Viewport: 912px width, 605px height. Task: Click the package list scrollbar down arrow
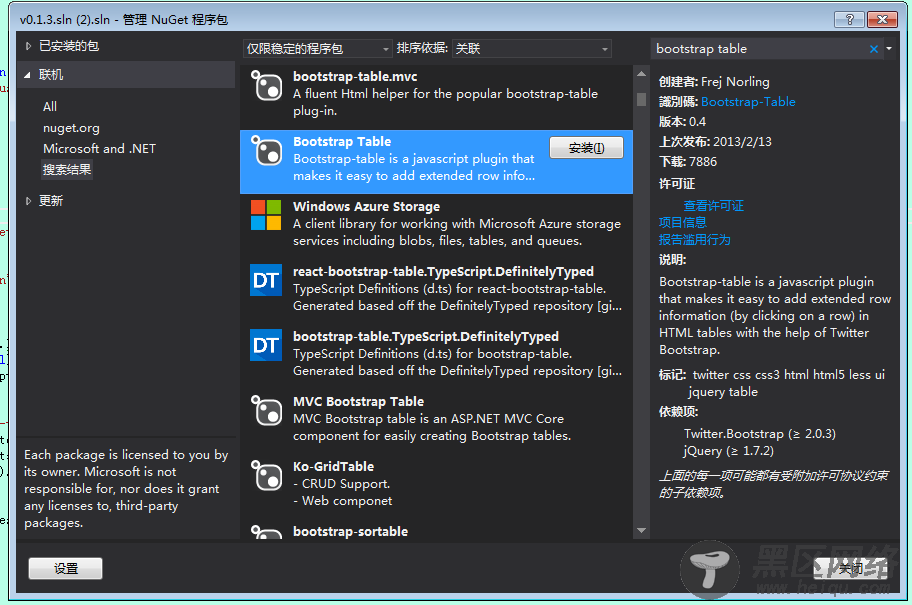click(641, 531)
